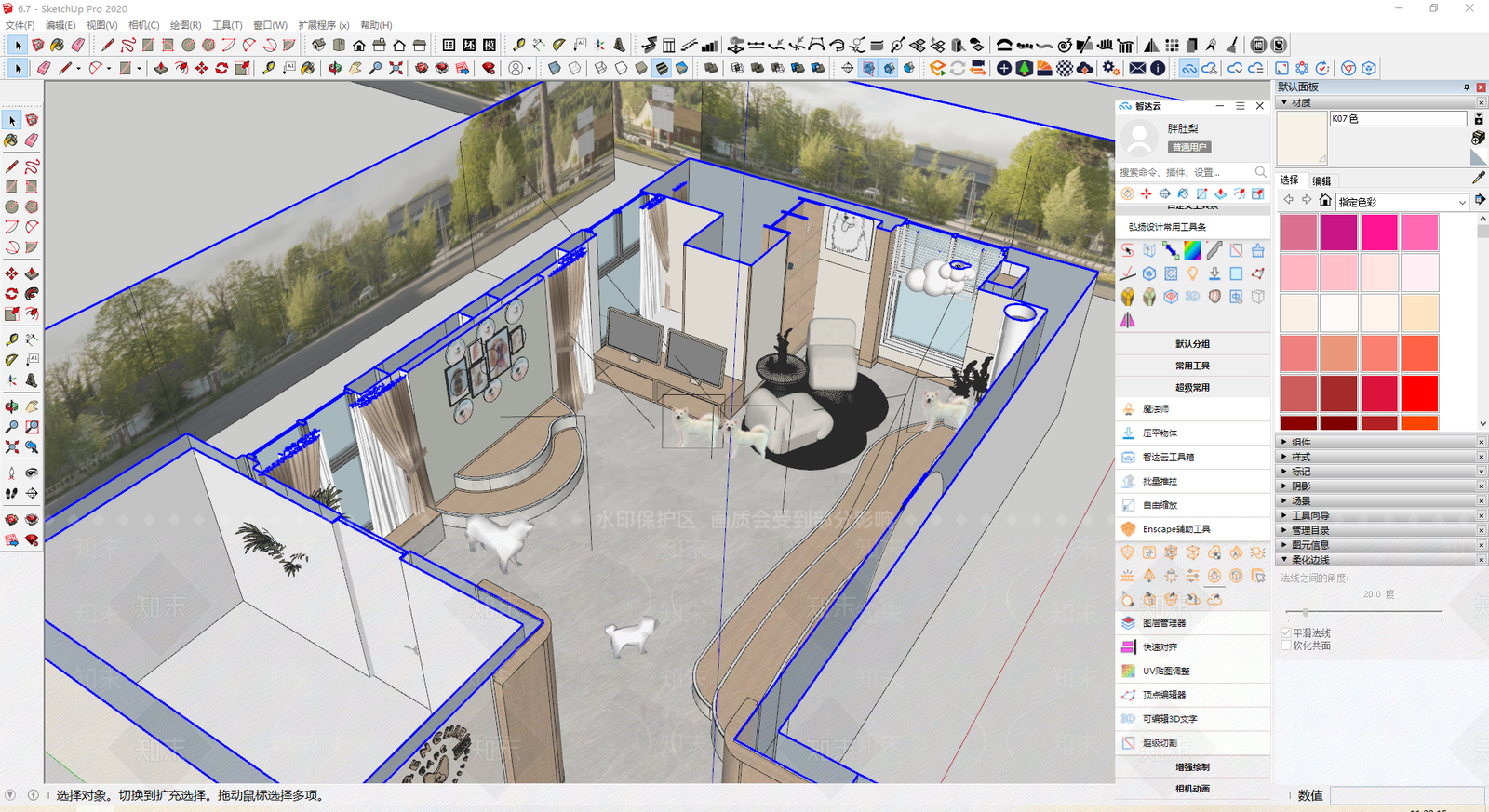Click the eyedropper sample paint icon
The image size is (1489, 812).
1479,178
